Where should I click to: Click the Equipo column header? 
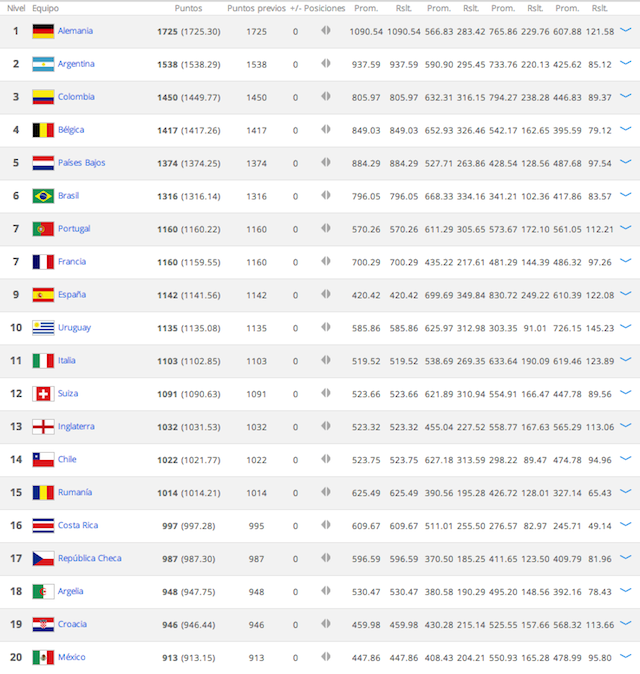pos(45,8)
